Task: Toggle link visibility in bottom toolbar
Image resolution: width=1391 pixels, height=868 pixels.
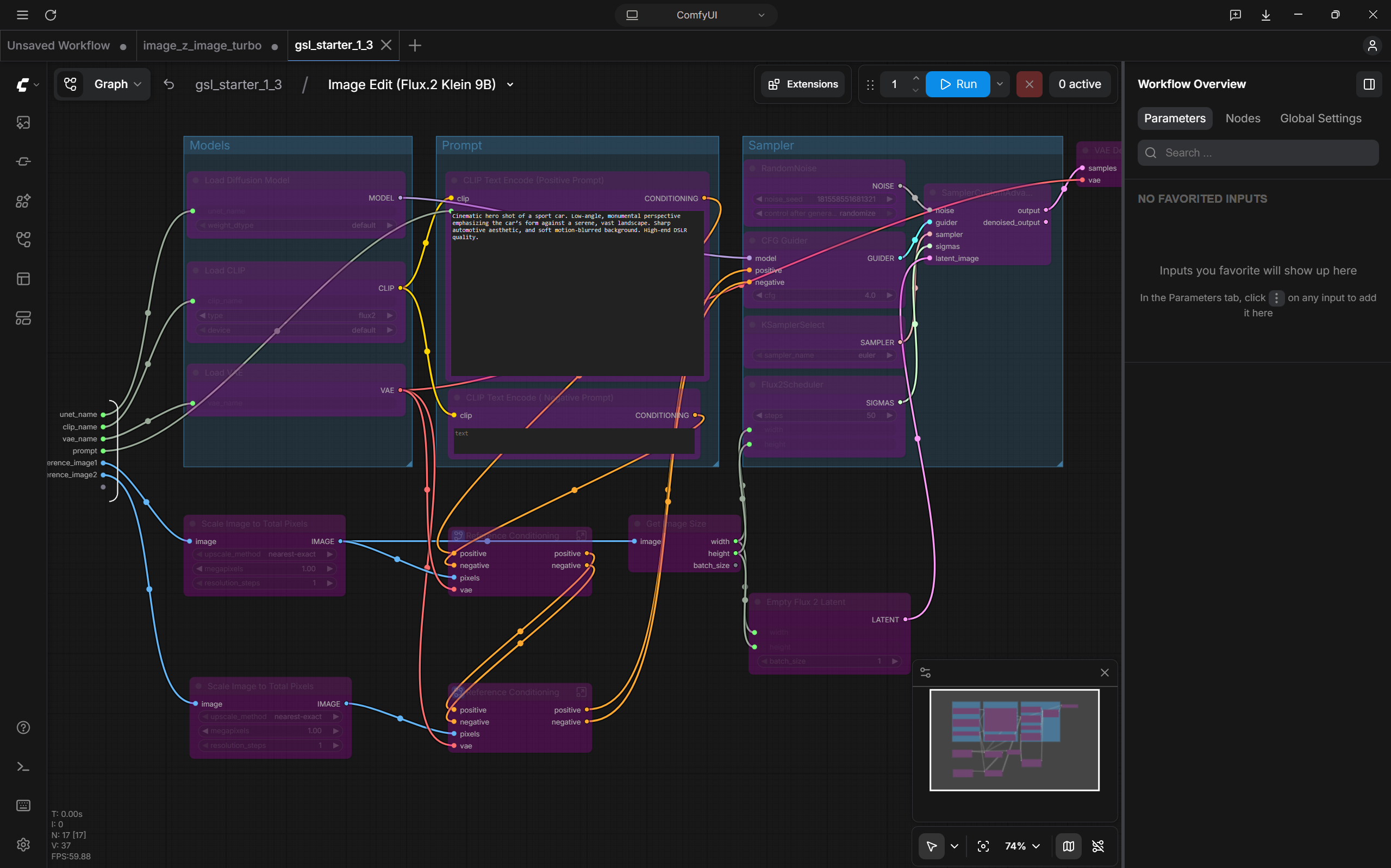Action: [1097, 846]
